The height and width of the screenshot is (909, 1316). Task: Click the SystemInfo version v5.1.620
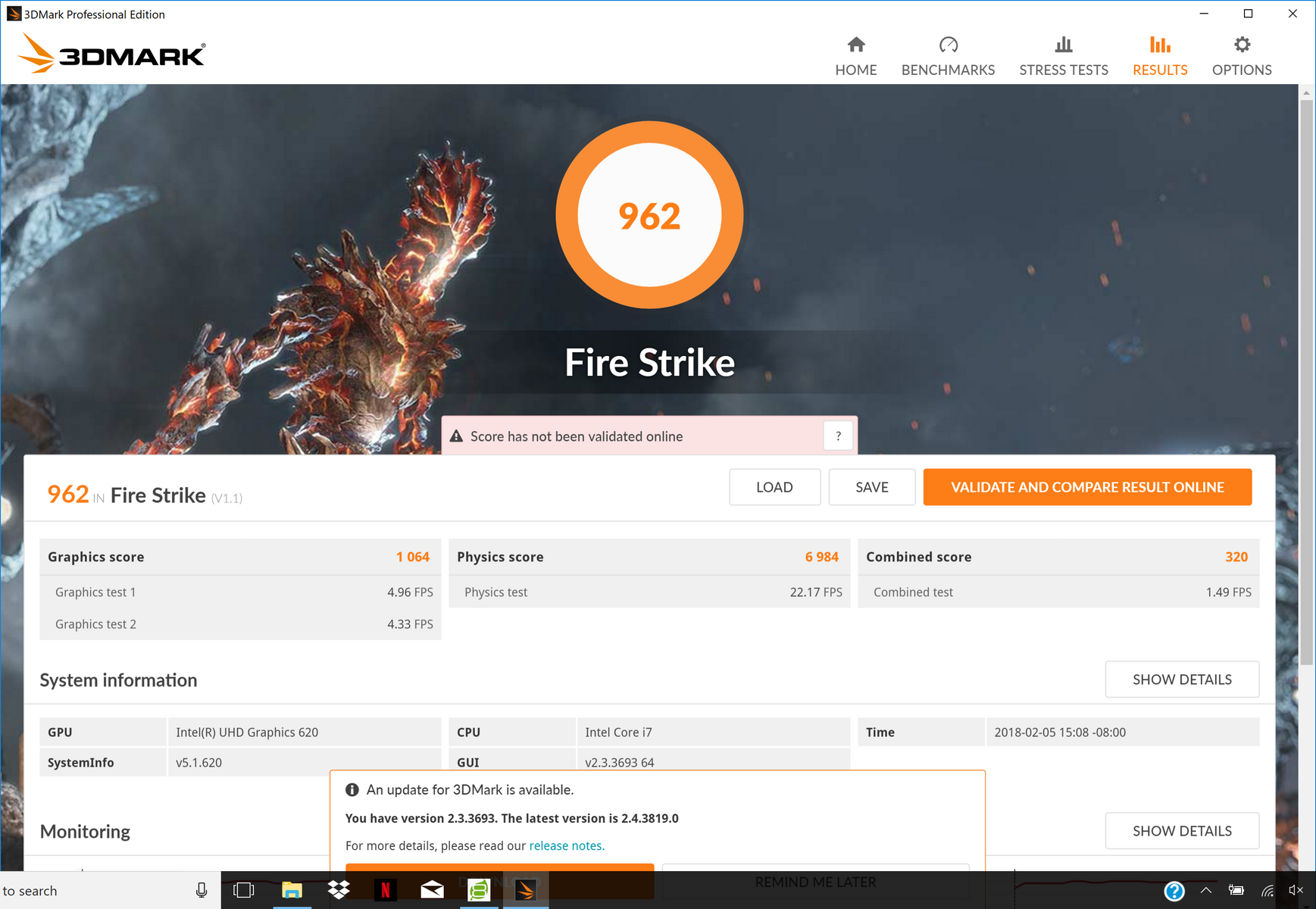[x=198, y=763]
